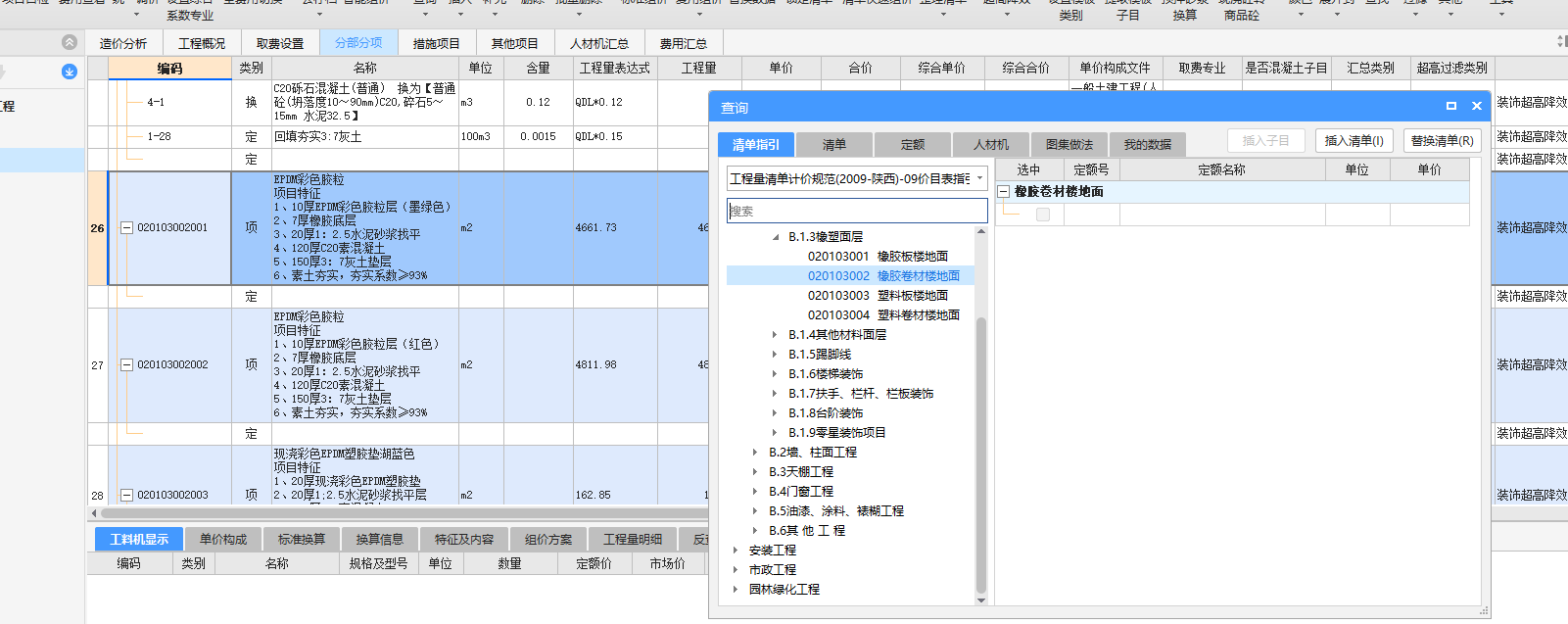The image size is (1568, 624).
Task: Expand the B.1.4其他材料面层 node
Action: [x=776, y=335]
